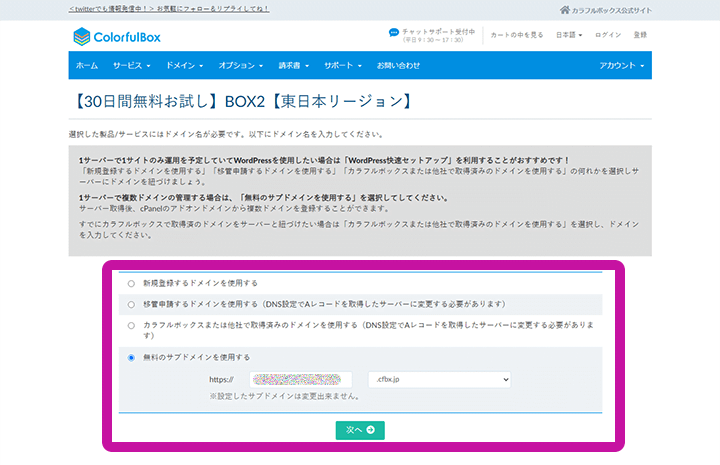Click the chat support speech bubble icon

point(393,33)
